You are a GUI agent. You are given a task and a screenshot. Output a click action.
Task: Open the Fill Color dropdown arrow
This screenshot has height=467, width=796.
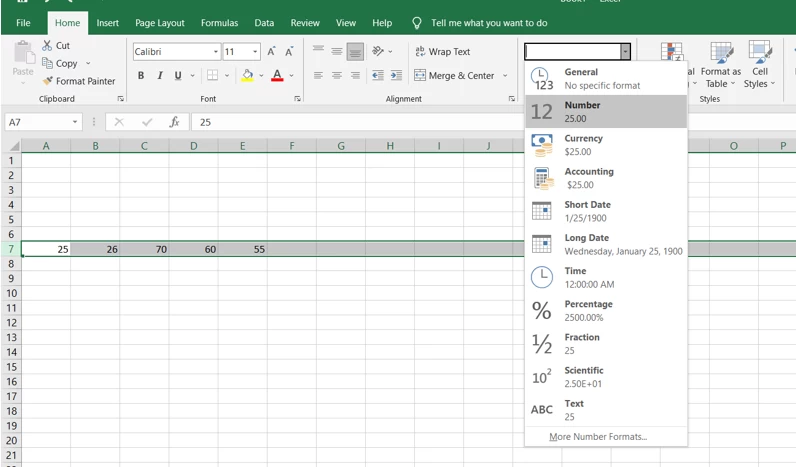pyautogui.click(x=261, y=75)
